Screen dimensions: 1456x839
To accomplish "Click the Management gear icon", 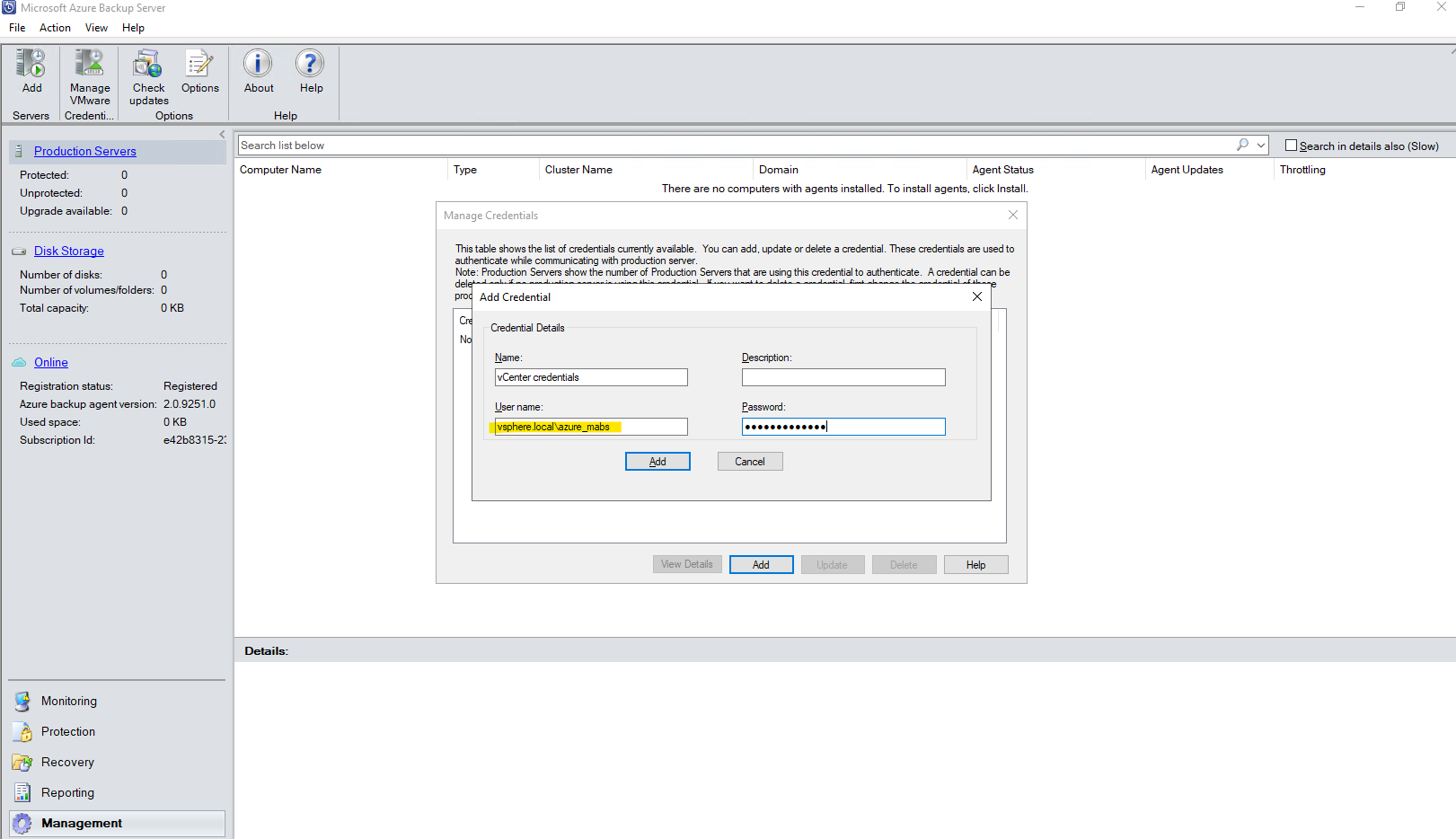I will (22, 824).
